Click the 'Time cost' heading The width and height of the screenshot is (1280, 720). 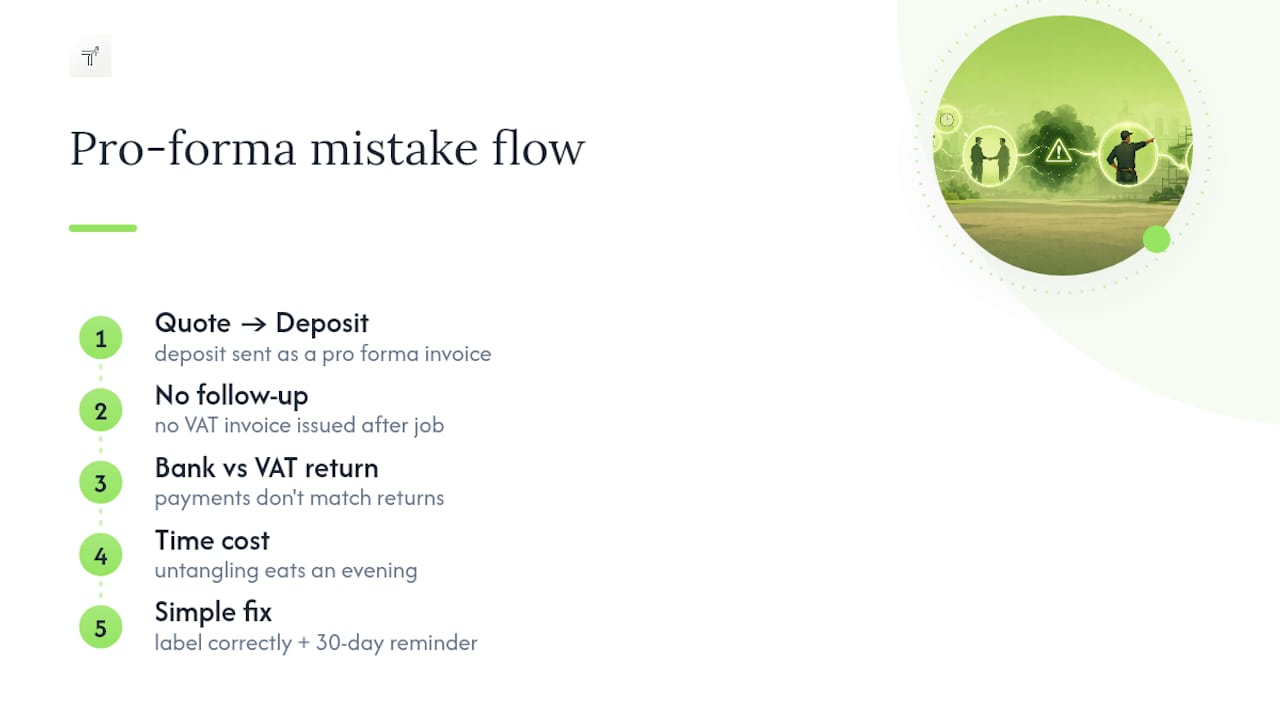point(212,540)
